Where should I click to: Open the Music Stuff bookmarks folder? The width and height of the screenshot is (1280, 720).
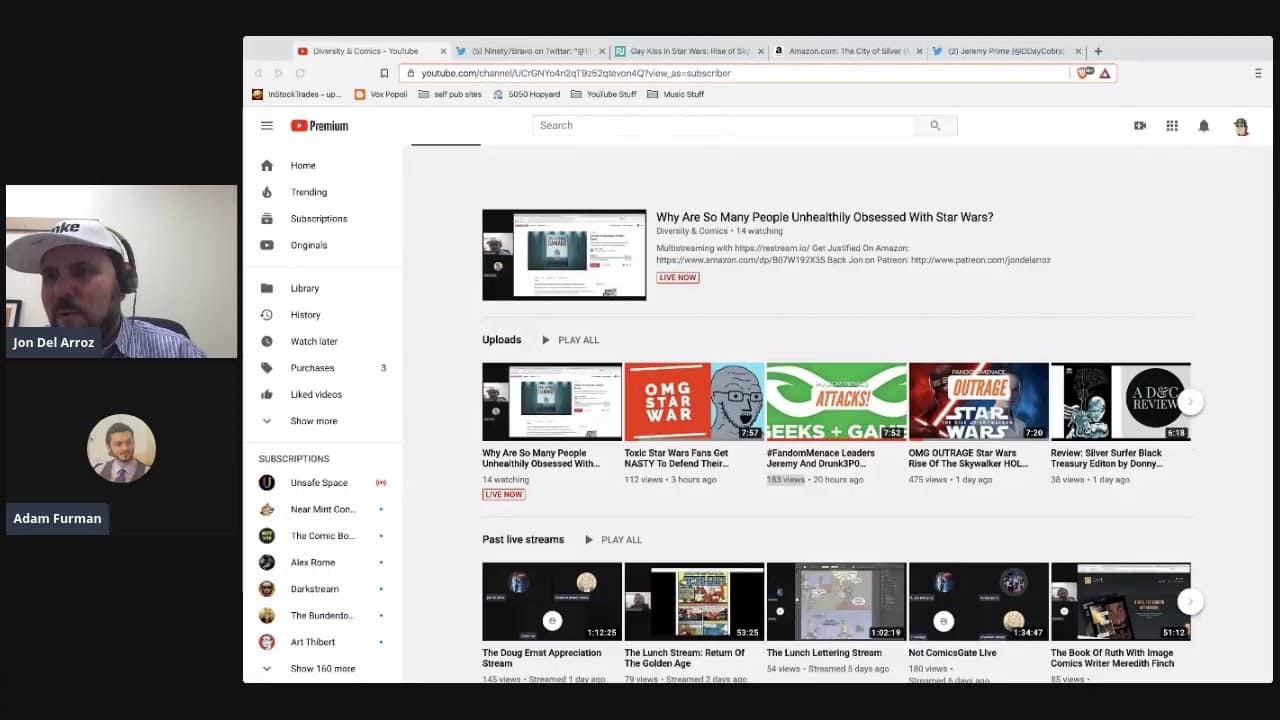(683, 94)
